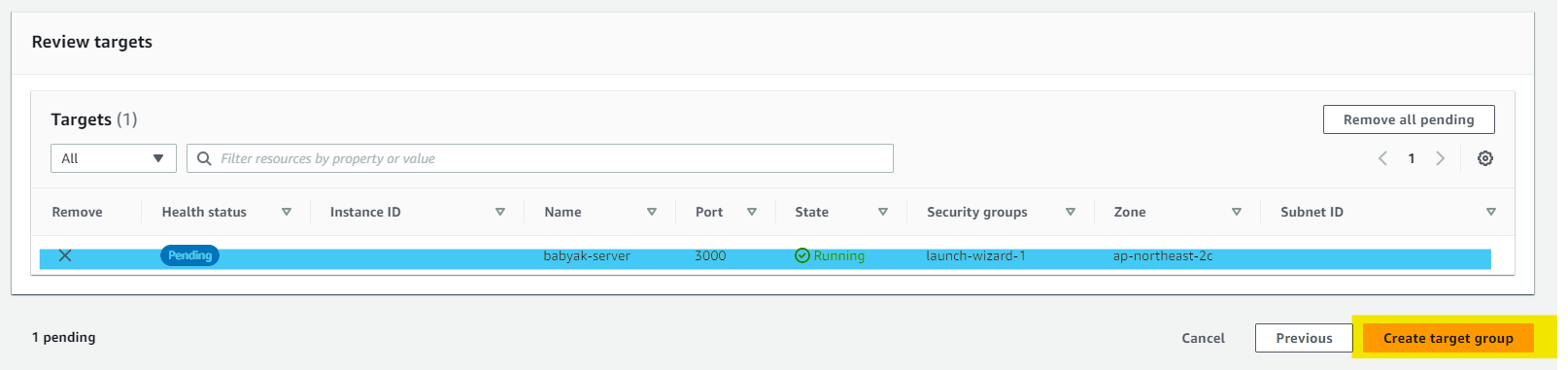The width and height of the screenshot is (1568, 370).
Task: Sort by Security groups column arrow
Action: click(1071, 212)
